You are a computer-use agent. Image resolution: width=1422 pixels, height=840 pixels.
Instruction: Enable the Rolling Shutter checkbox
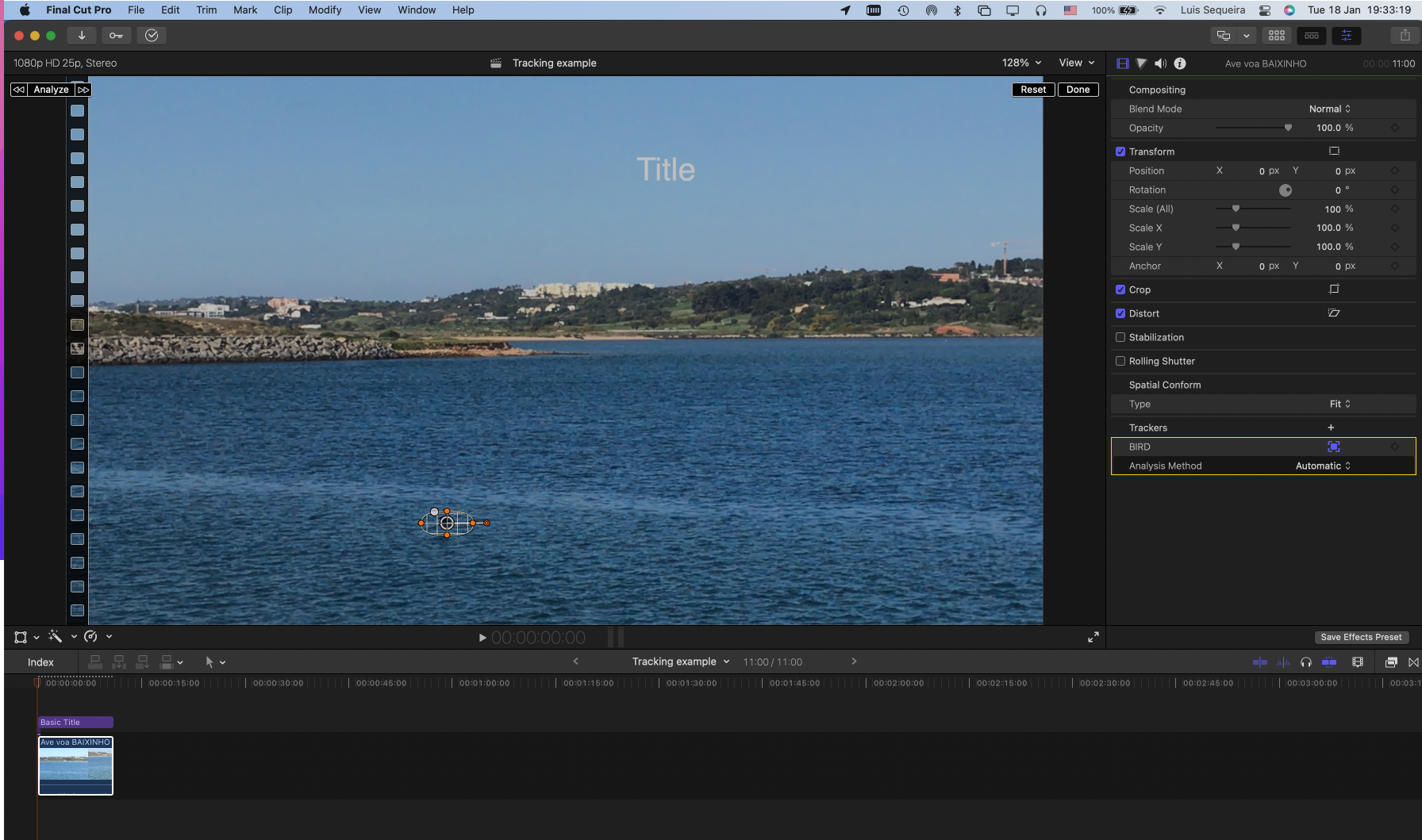pyautogui.click(x=1120, y=361)
